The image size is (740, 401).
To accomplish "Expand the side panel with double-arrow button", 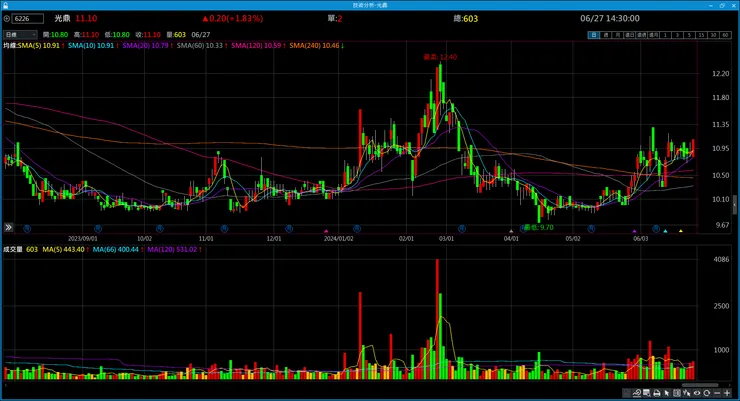I will (x=8, y=227).
